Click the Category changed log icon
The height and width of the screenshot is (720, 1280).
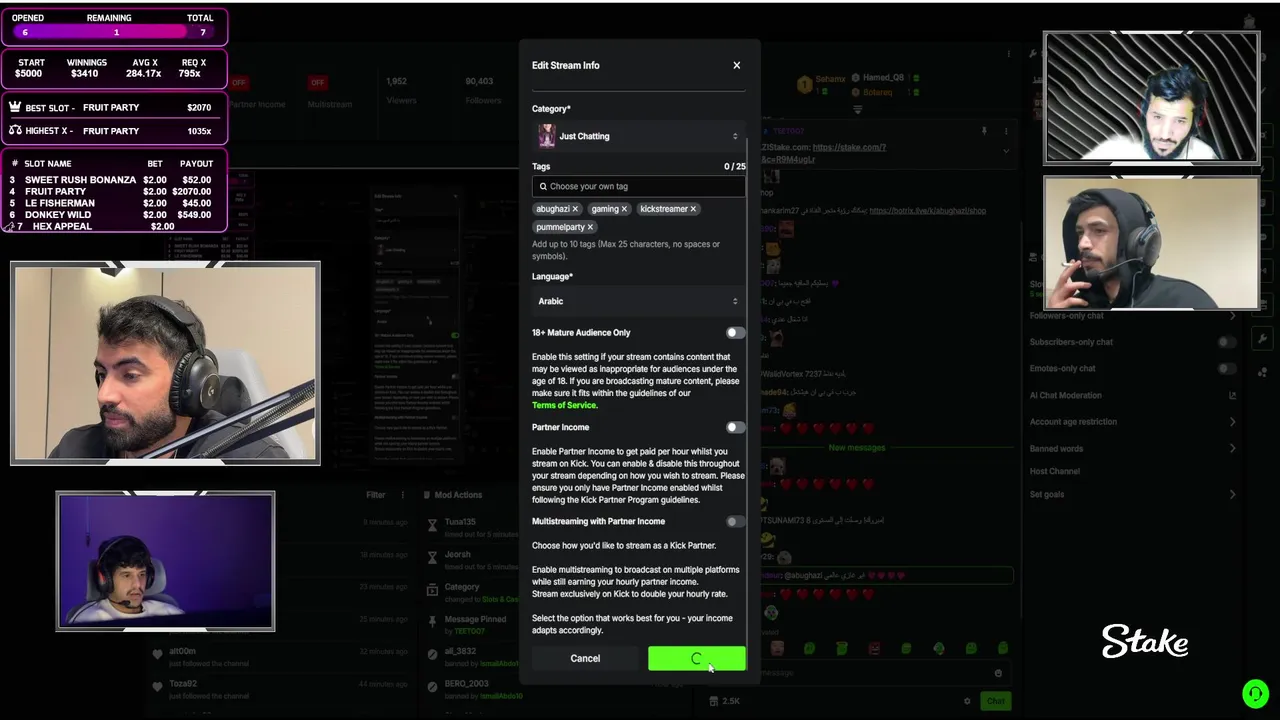click(432, 591)
